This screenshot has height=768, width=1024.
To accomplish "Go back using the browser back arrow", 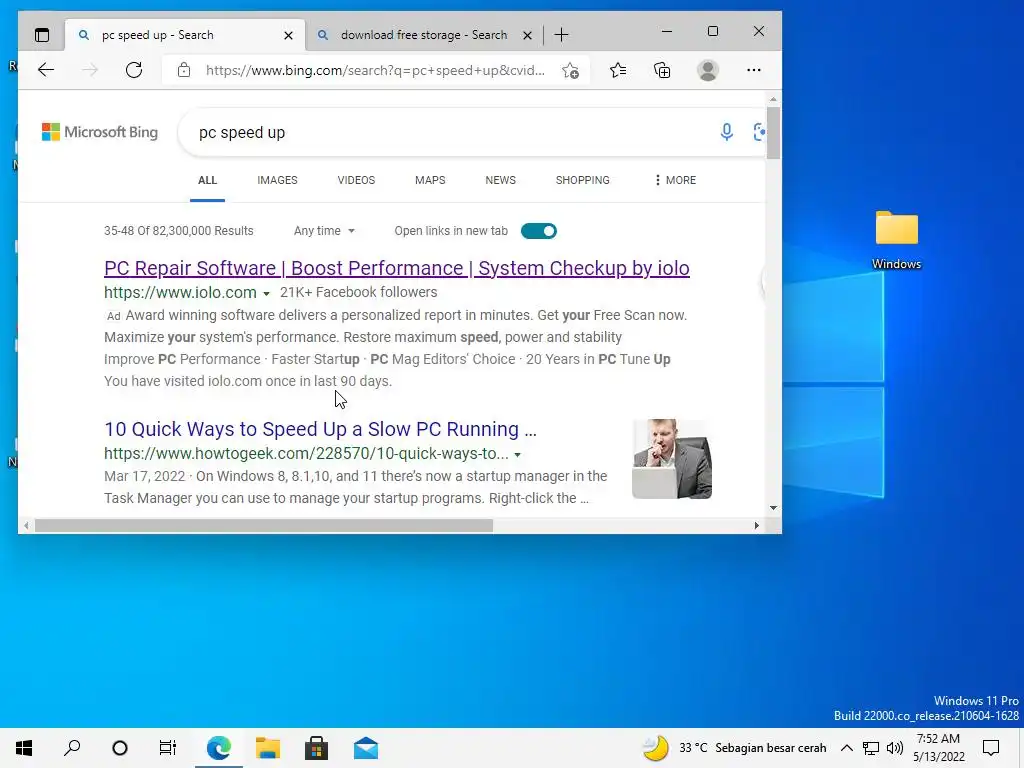I will click(x=46, y=70).
